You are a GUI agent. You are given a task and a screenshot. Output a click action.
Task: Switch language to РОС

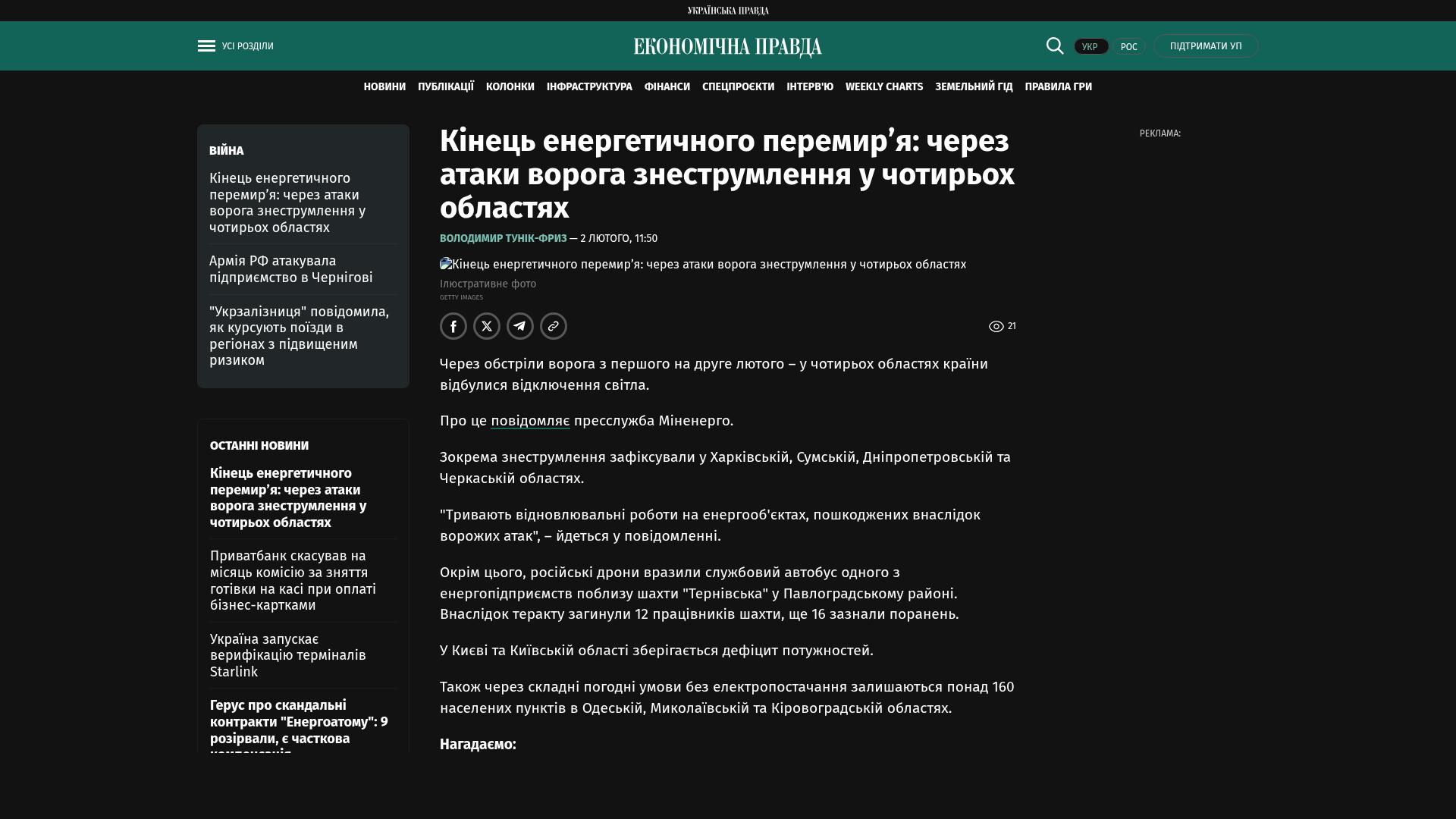(1128, 47)
